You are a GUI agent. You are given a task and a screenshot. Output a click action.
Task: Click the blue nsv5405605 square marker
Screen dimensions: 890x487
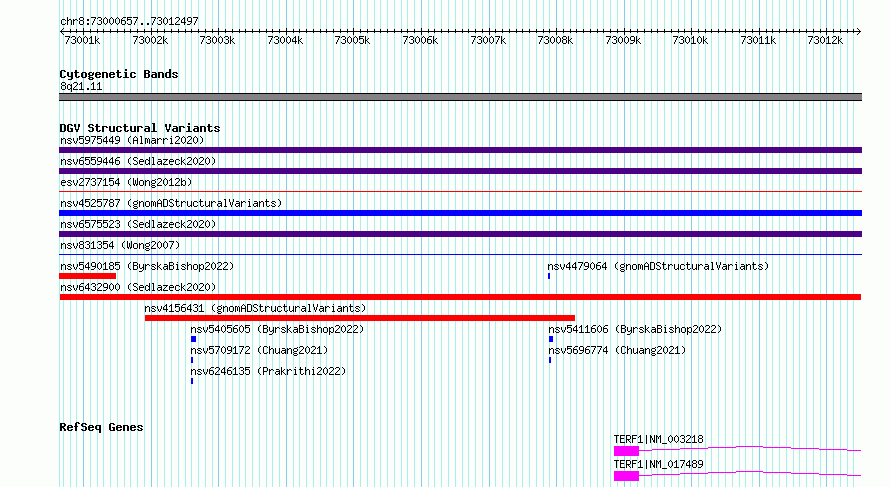coord(194,339)
